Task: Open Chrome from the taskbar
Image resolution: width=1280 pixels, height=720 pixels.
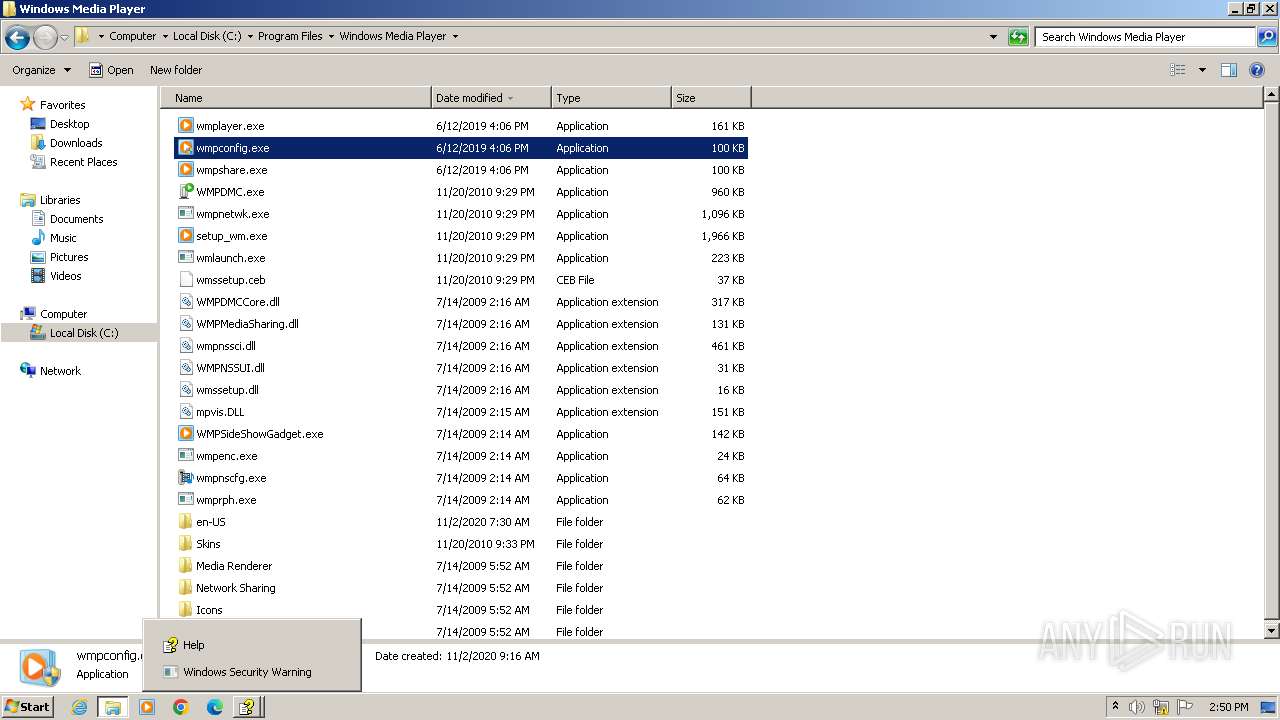Action: 181,707
